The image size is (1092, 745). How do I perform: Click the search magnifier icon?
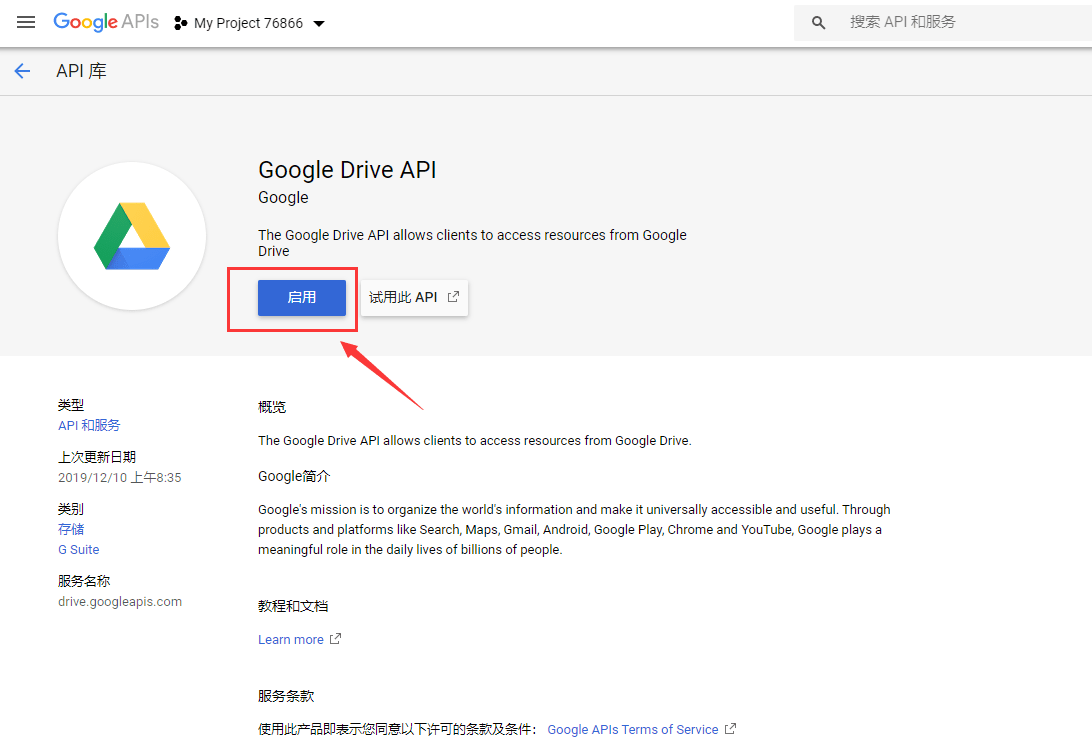click(818, 22)
